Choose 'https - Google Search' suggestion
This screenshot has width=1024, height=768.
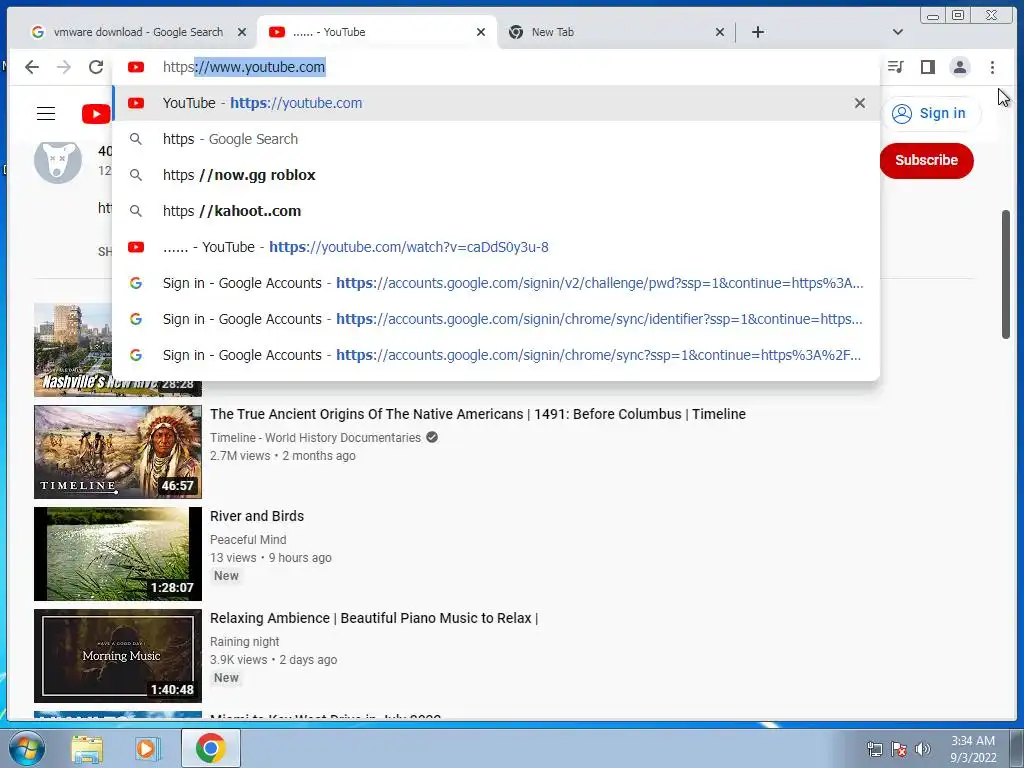point(496,139)
